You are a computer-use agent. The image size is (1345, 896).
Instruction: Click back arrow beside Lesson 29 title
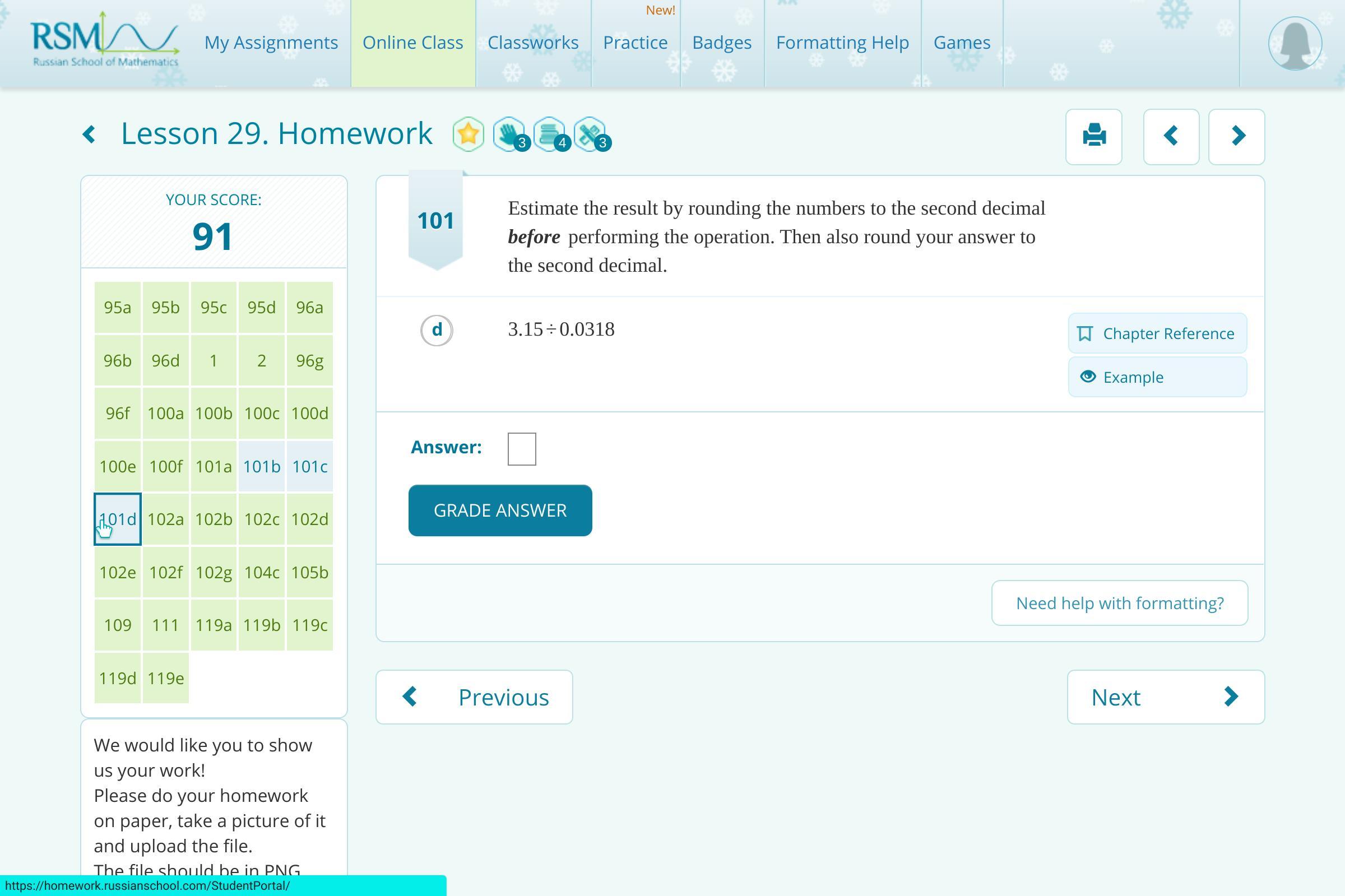click(x=89, y=135)
